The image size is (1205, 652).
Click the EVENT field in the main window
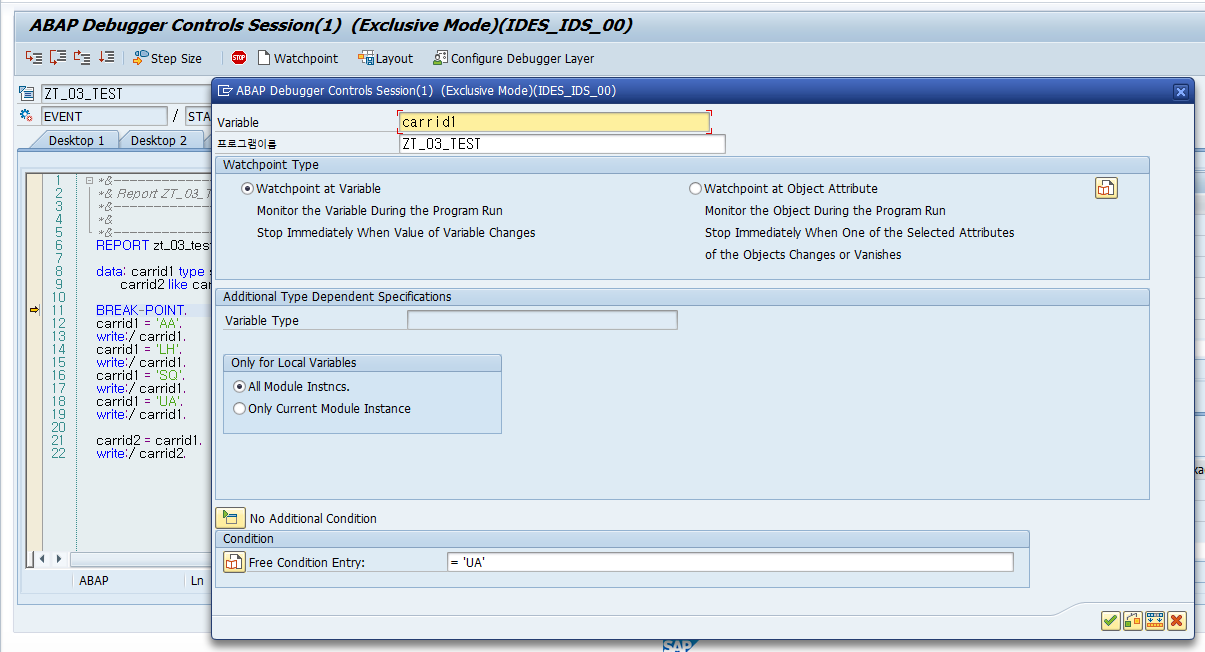click(104, 117)
